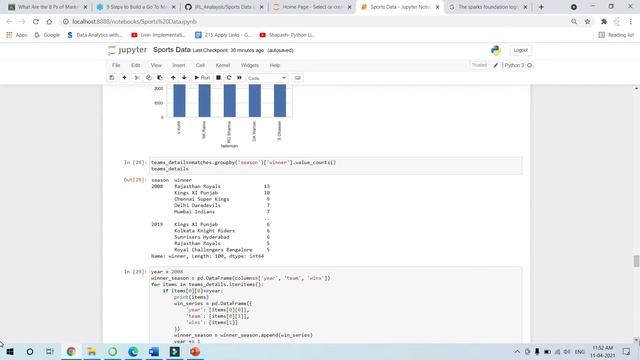Image resolution: width=640 pixels, height=360 pixels.
Task: Open the Cell menu
Action: (x=200, y=65)
